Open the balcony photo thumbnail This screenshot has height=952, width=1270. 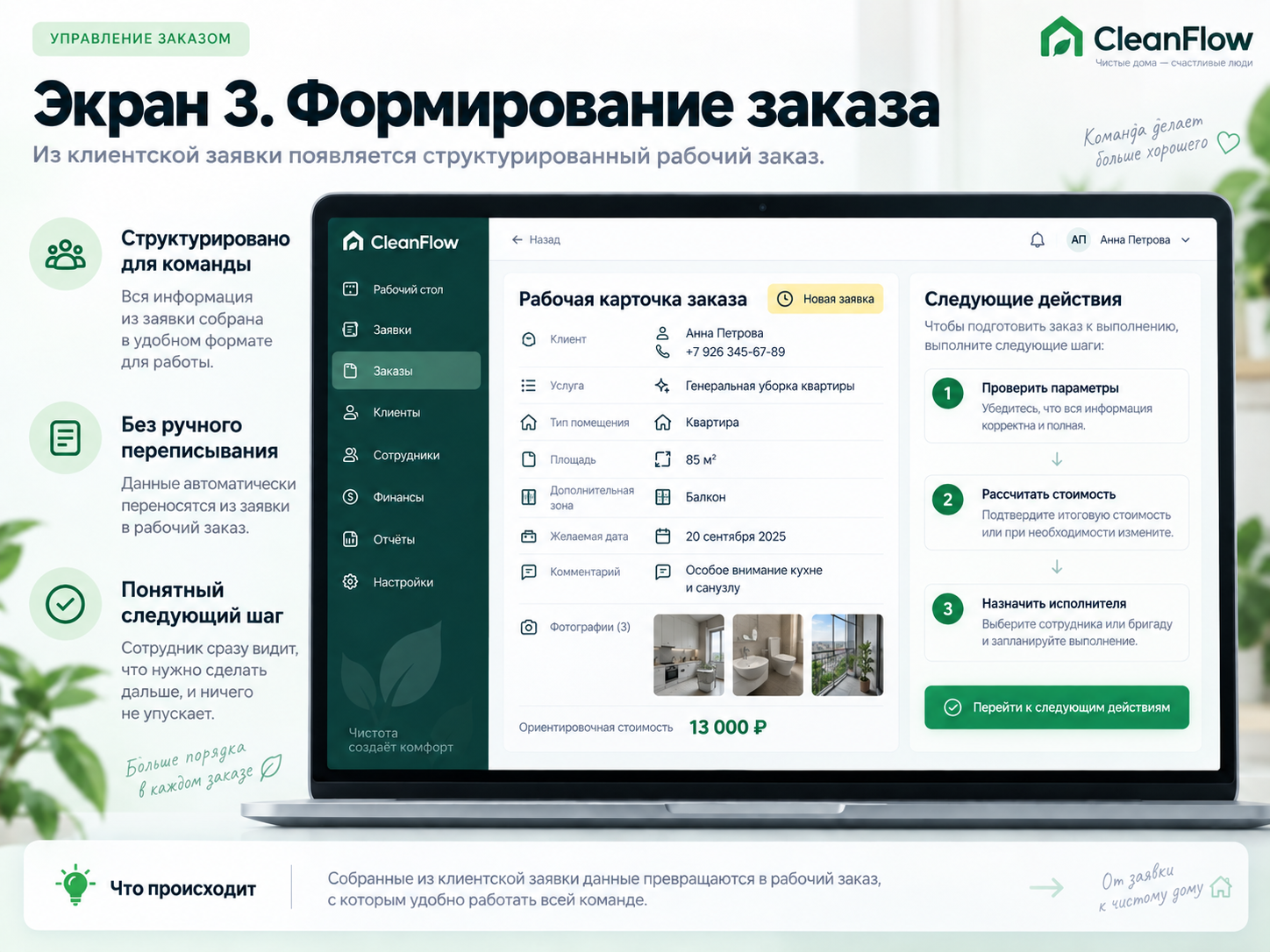[847, 655]
